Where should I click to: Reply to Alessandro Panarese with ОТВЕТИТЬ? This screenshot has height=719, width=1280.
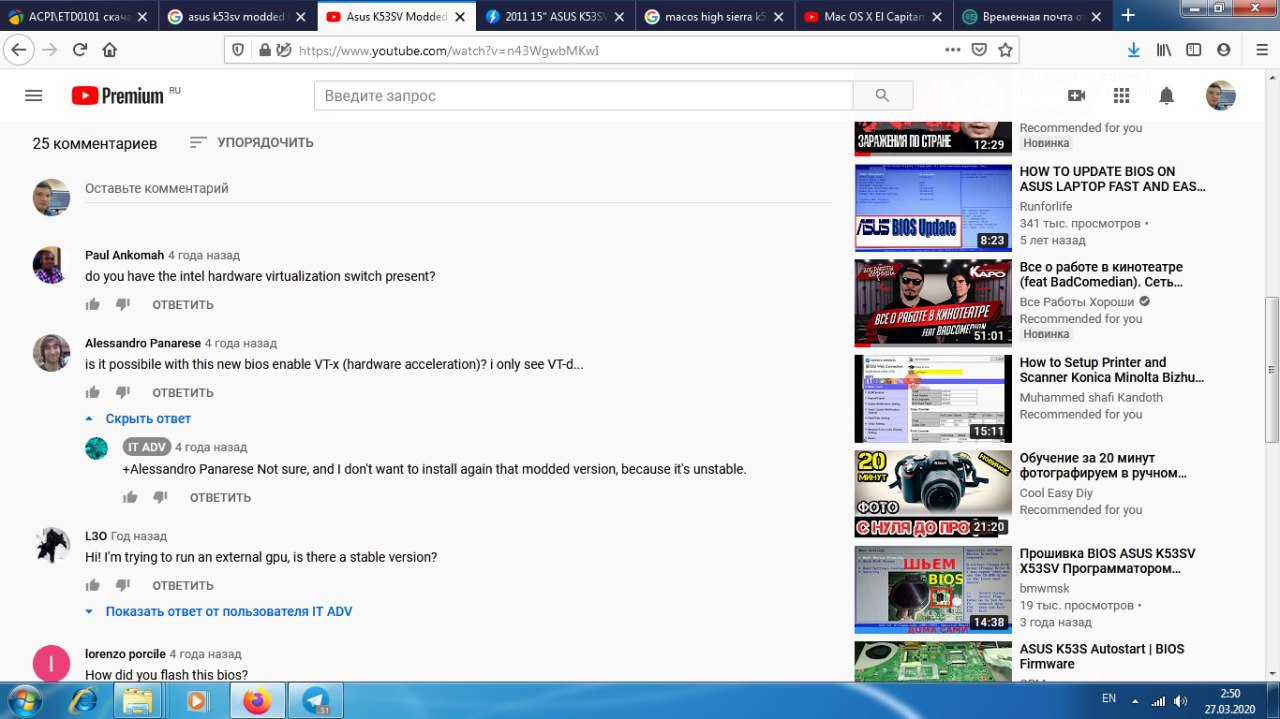[x=183, y=393]
